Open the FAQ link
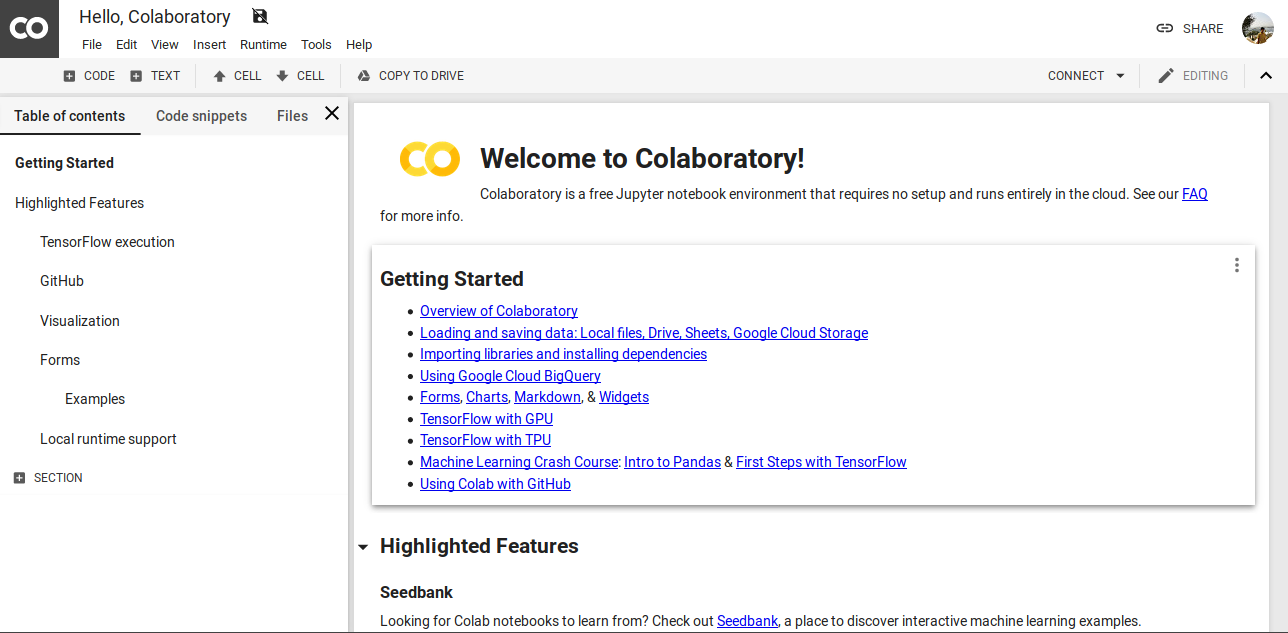Image resolution: width=1288 pixels, height=633 pixels. [x=1195, y=194]
